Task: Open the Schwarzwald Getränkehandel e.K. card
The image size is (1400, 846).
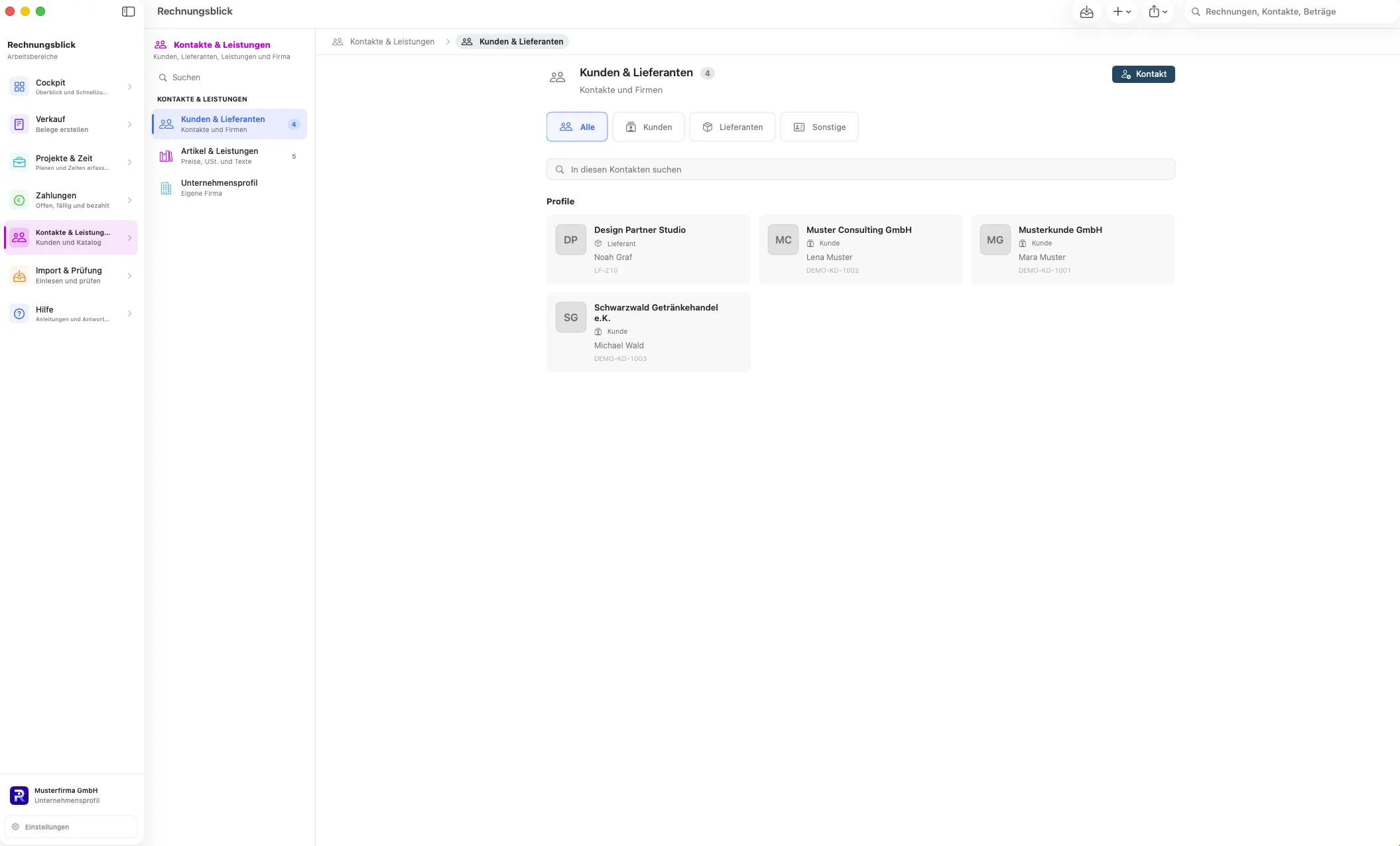Action: click(649, 332)
